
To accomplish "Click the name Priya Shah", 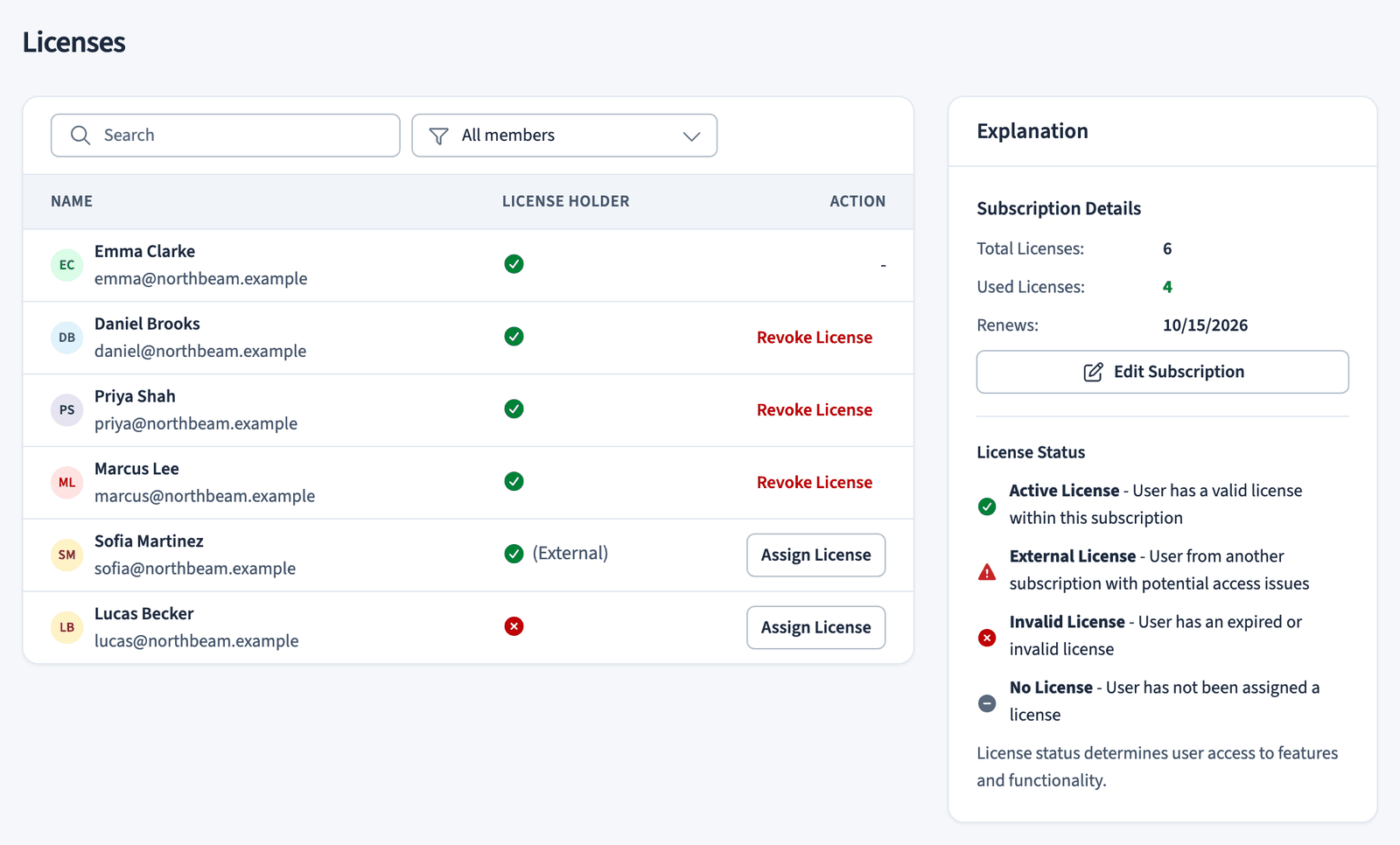I will pyautogui.click(x=135, y=396).
